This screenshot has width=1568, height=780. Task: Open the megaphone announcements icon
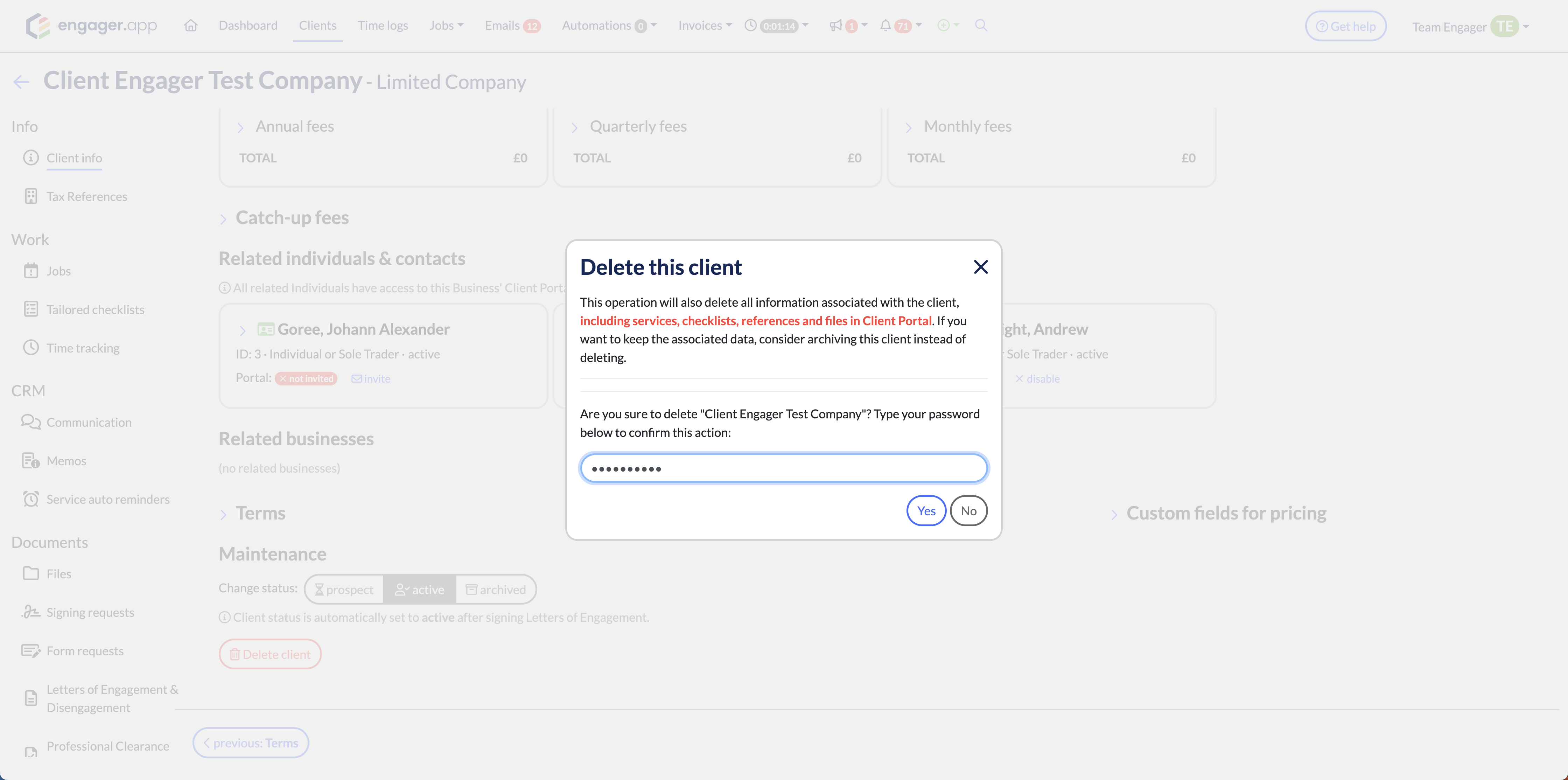tap(836, 26)
